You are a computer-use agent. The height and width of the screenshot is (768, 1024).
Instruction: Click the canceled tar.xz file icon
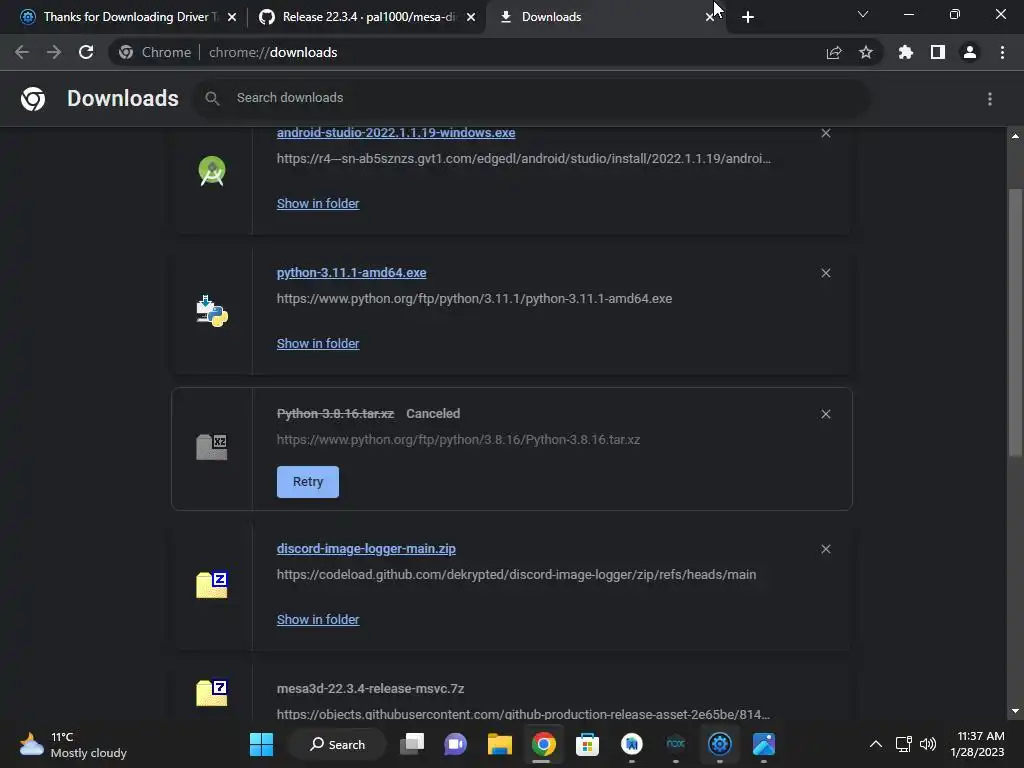point(212,447)
